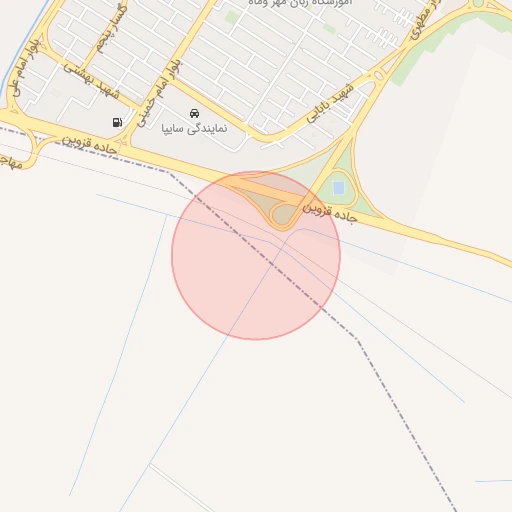Click the شهید بابایی street label

pos(330,103)
